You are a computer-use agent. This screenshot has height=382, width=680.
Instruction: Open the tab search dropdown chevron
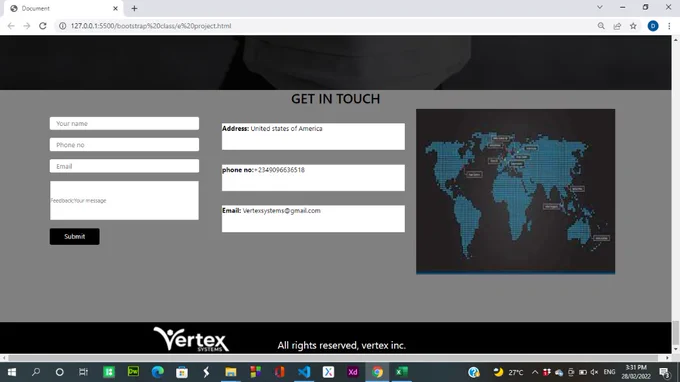point(600,7)
